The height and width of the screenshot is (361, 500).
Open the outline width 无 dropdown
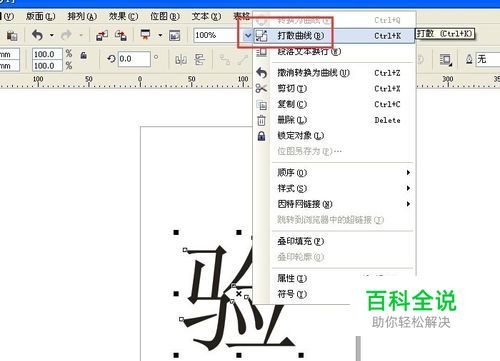point(488,59)
